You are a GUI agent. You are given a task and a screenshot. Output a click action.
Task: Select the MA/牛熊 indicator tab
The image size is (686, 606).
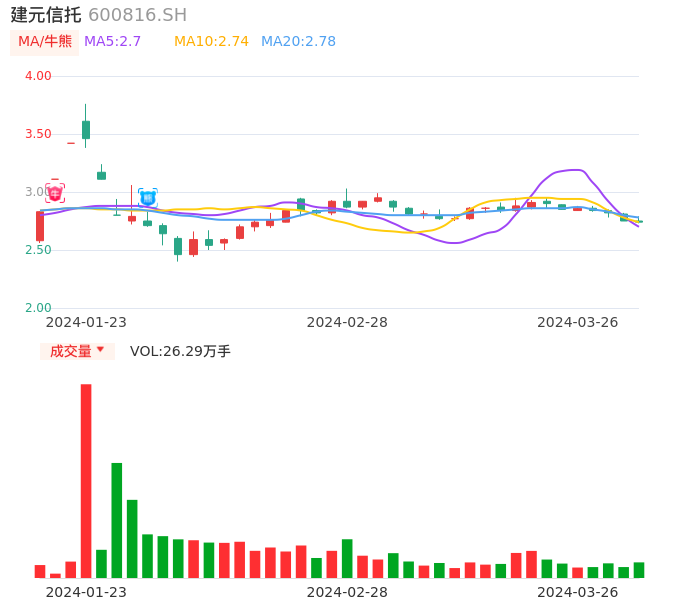(45, 42)
